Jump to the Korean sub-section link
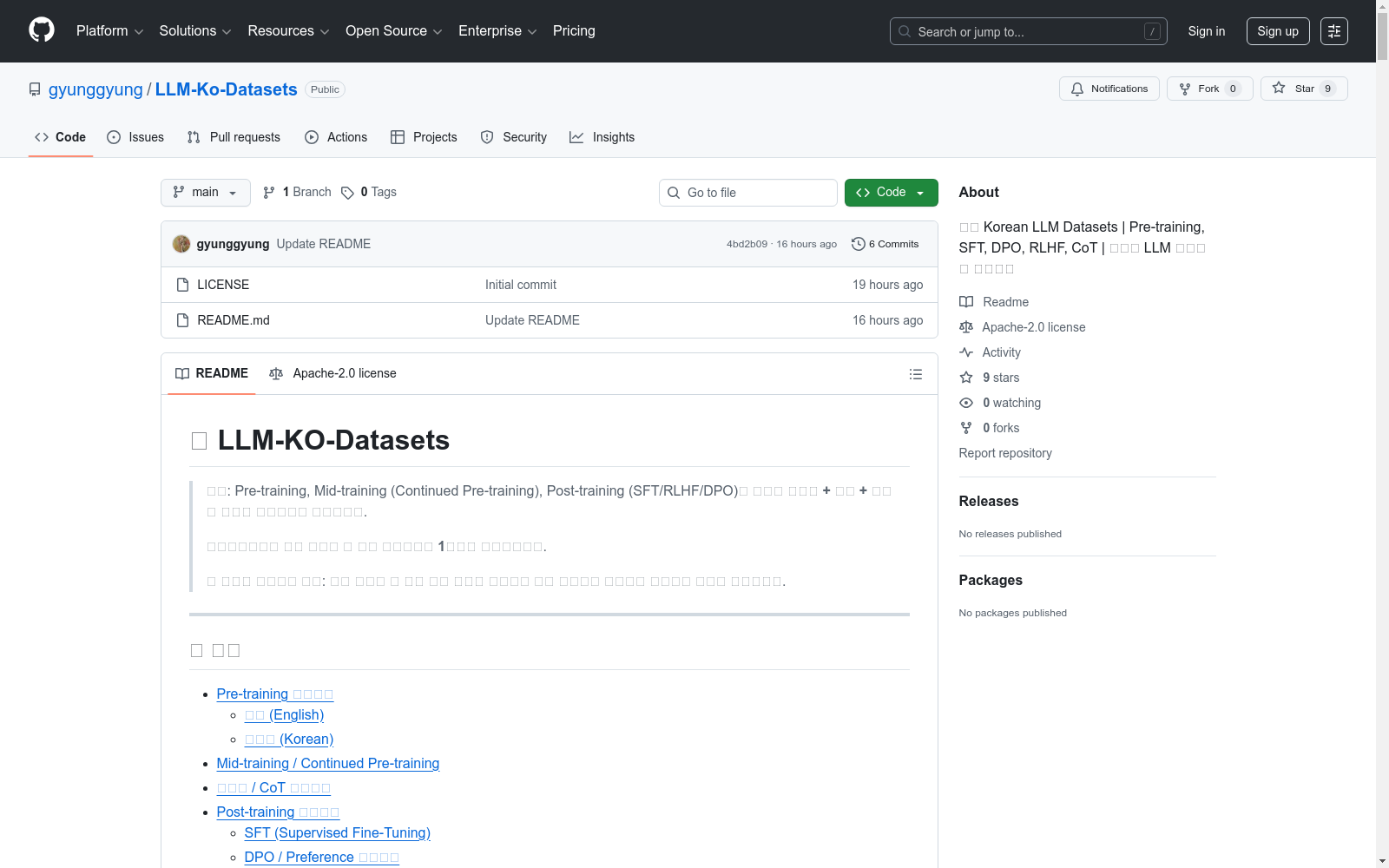This screenshot has width=1389, height=868. pyautogui.click(x=289, y=740)
